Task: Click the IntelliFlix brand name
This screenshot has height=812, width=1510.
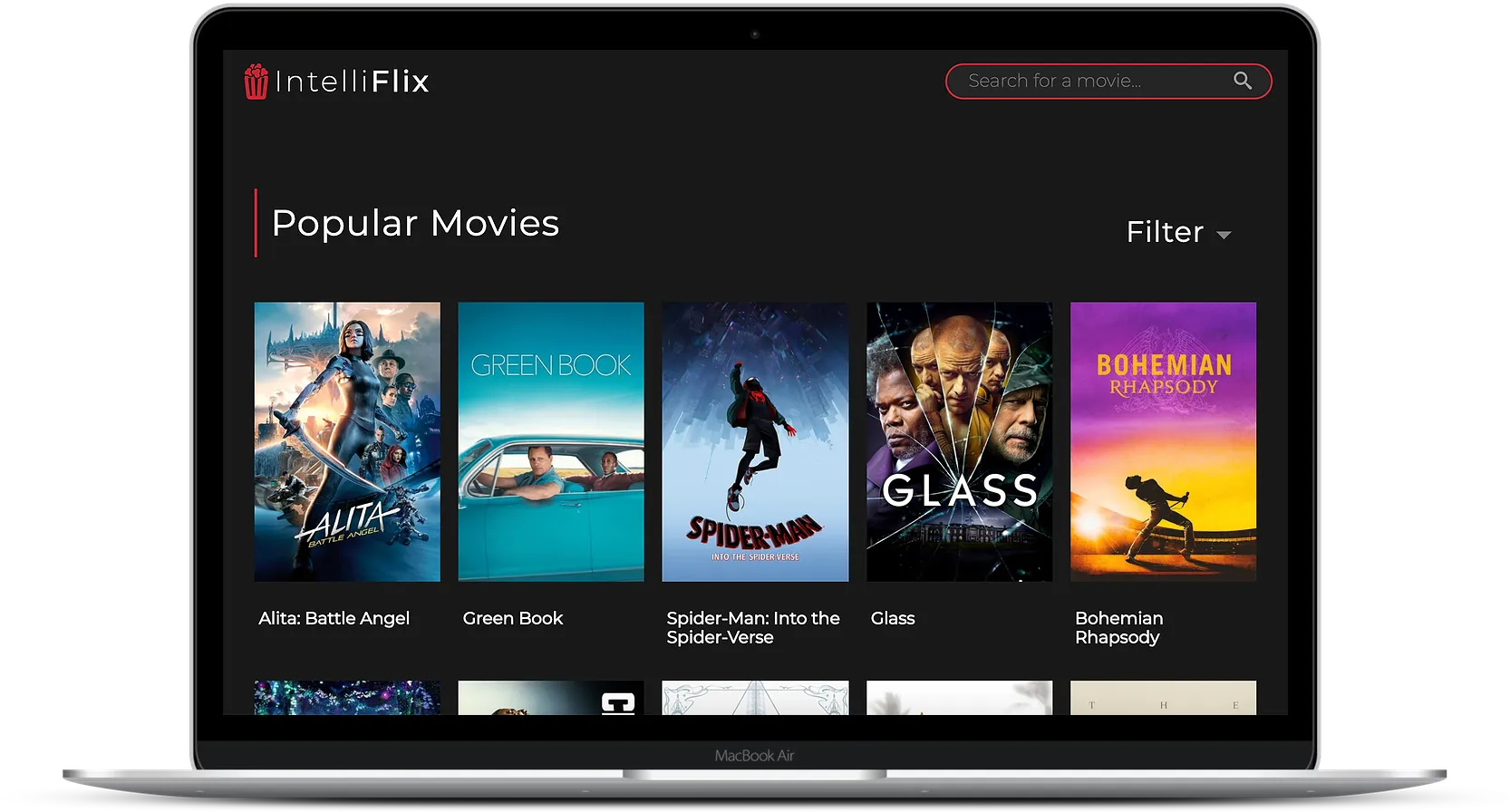Action: (x=352, y=82)
